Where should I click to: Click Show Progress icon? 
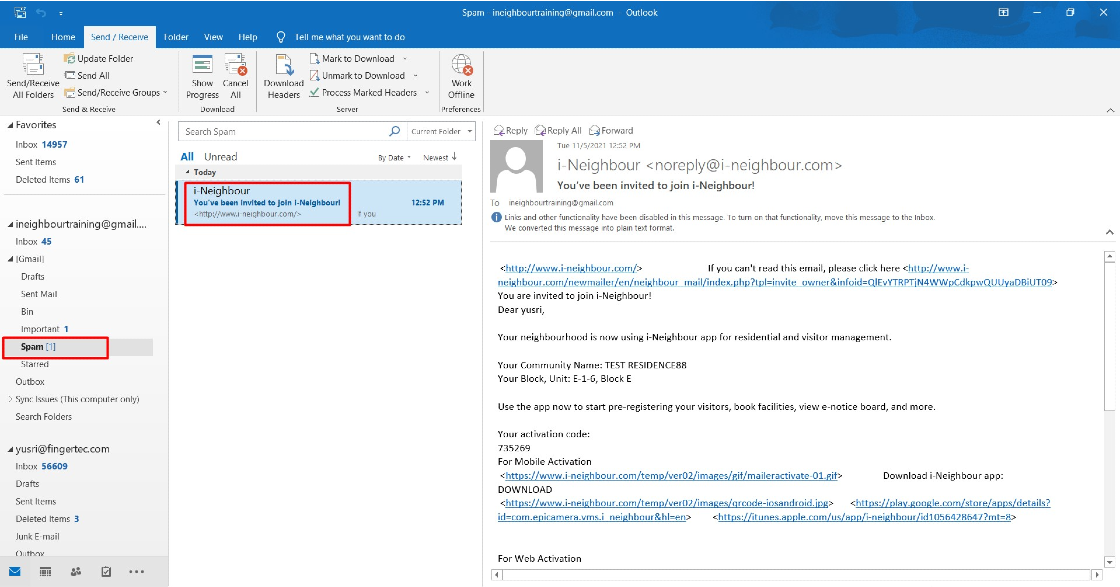[203, 64]
